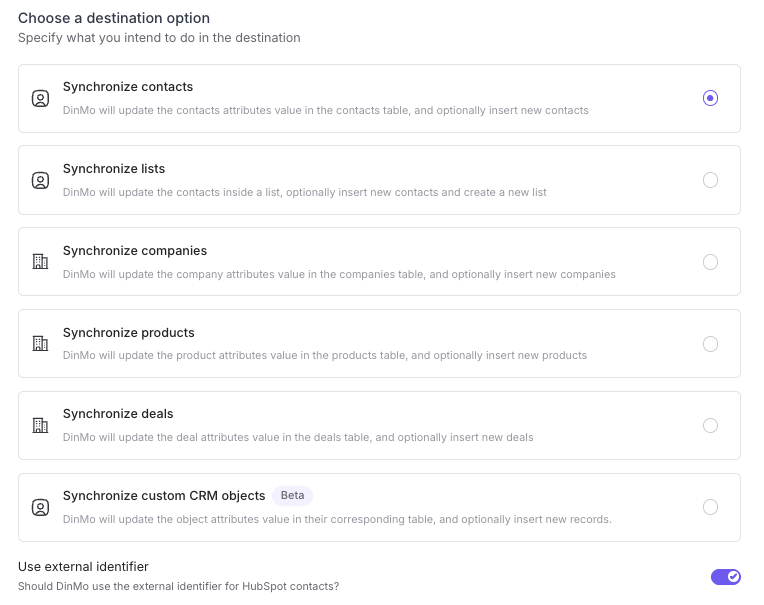
Task: Choose the Synchronize companies radio button
Action: [x=710, y=262]
